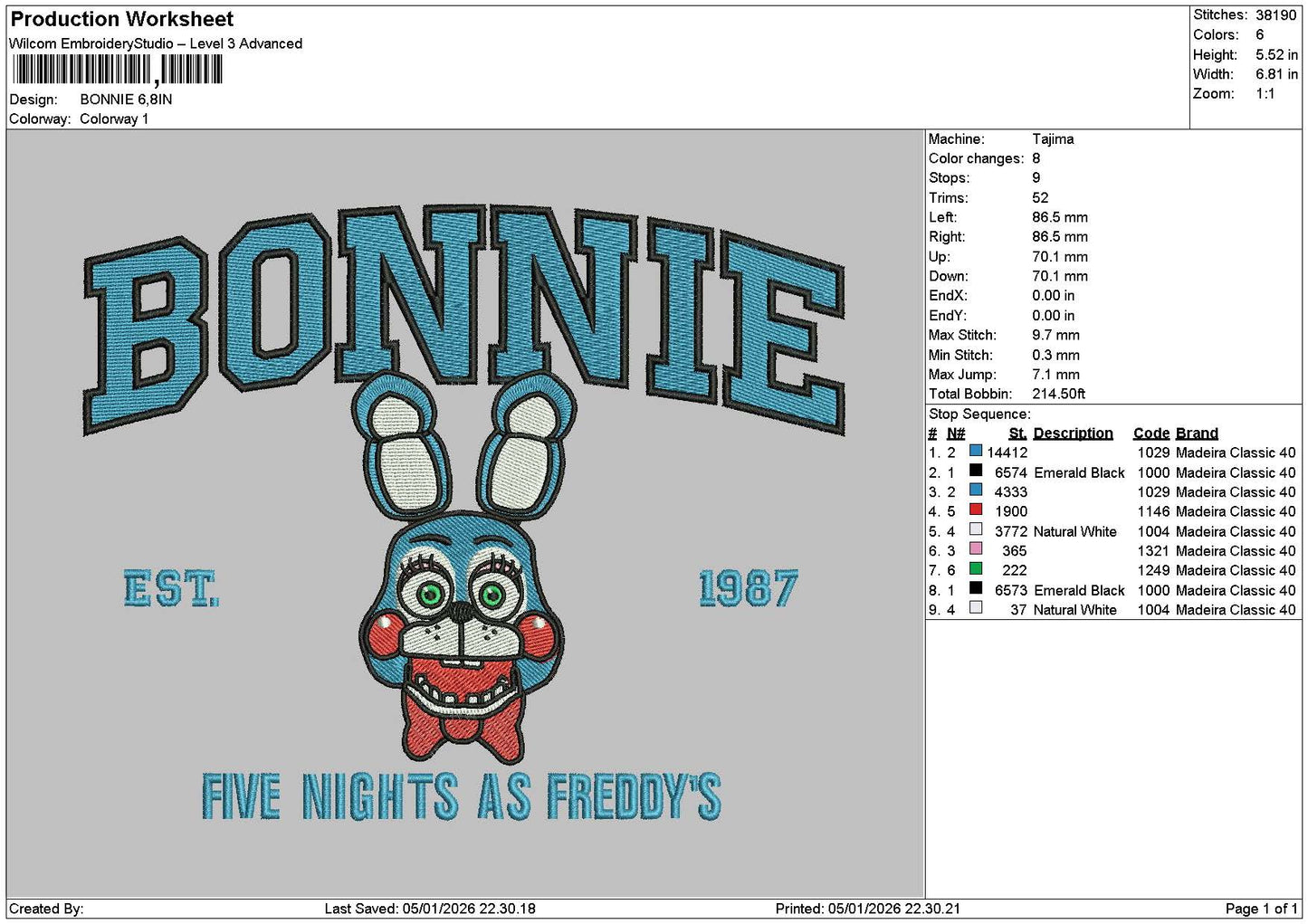The width and height of the screenshot is (1308, 924).
Task: Click stitch count 3772 in stop row 5
Action: (1011, 531)
